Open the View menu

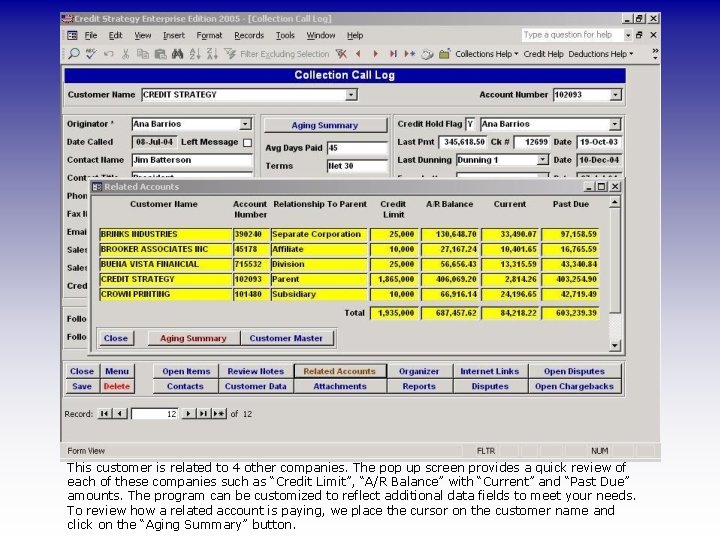143,35
